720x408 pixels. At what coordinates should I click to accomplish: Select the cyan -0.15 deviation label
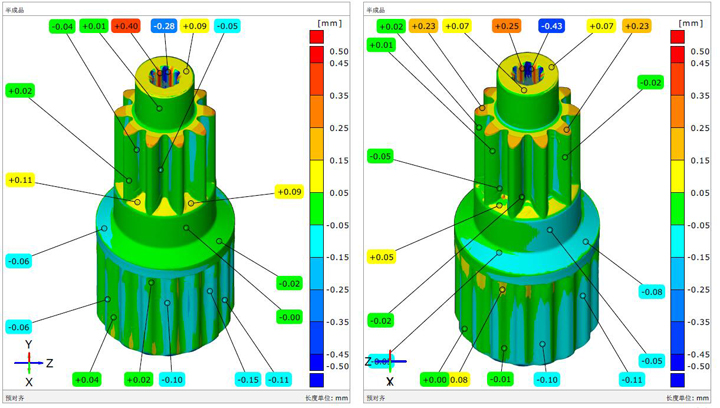tap(249, 379)
